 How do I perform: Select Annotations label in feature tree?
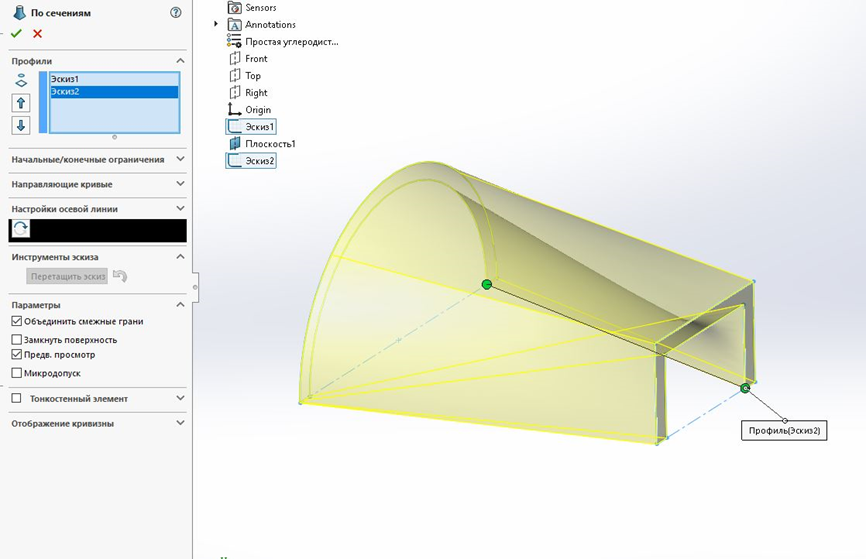coord(270,25)
